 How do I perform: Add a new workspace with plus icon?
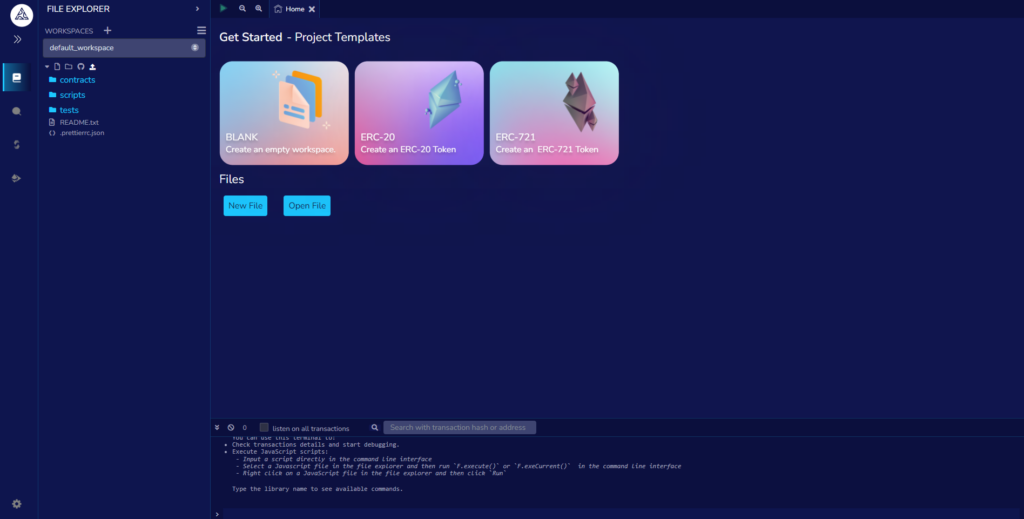pyautogui.click(x=107, y=30)
